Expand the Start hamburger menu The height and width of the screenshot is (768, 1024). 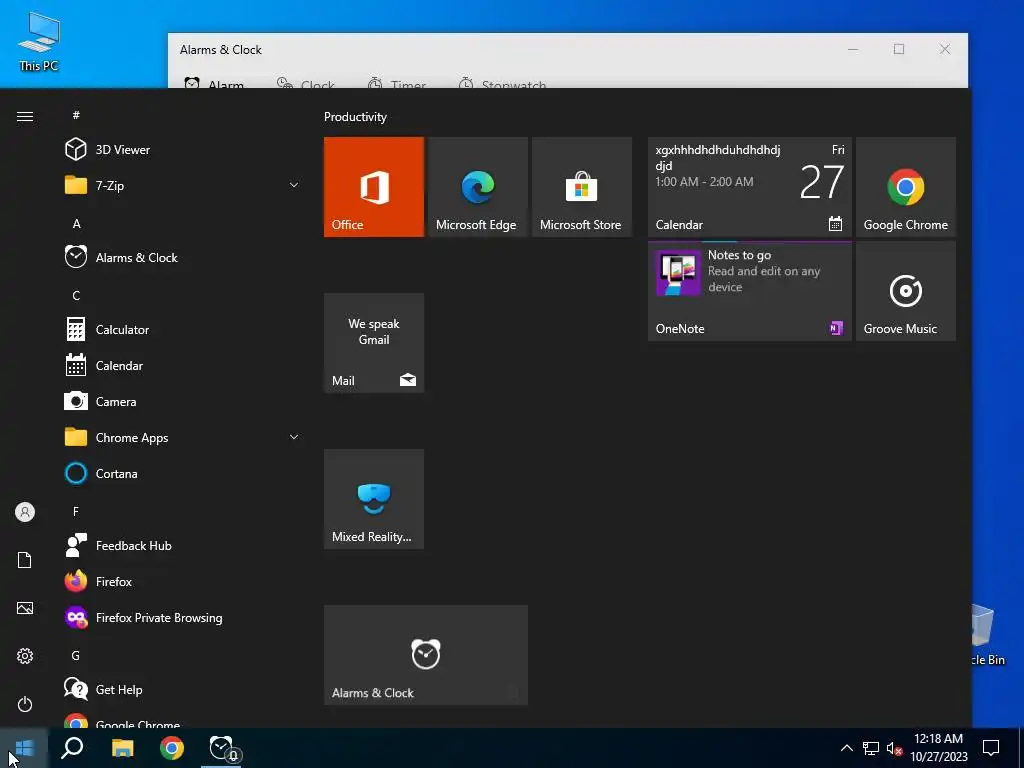coord(25,116)
